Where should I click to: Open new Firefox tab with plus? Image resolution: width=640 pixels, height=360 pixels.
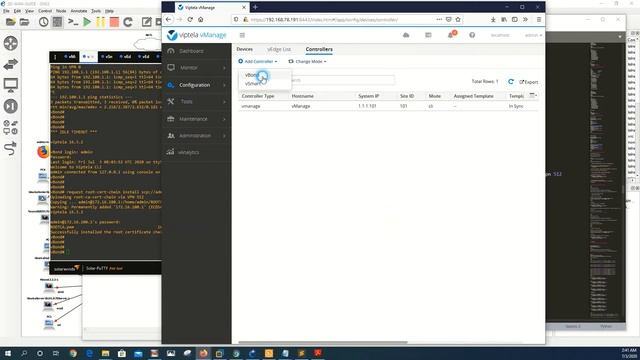point(255,7)
